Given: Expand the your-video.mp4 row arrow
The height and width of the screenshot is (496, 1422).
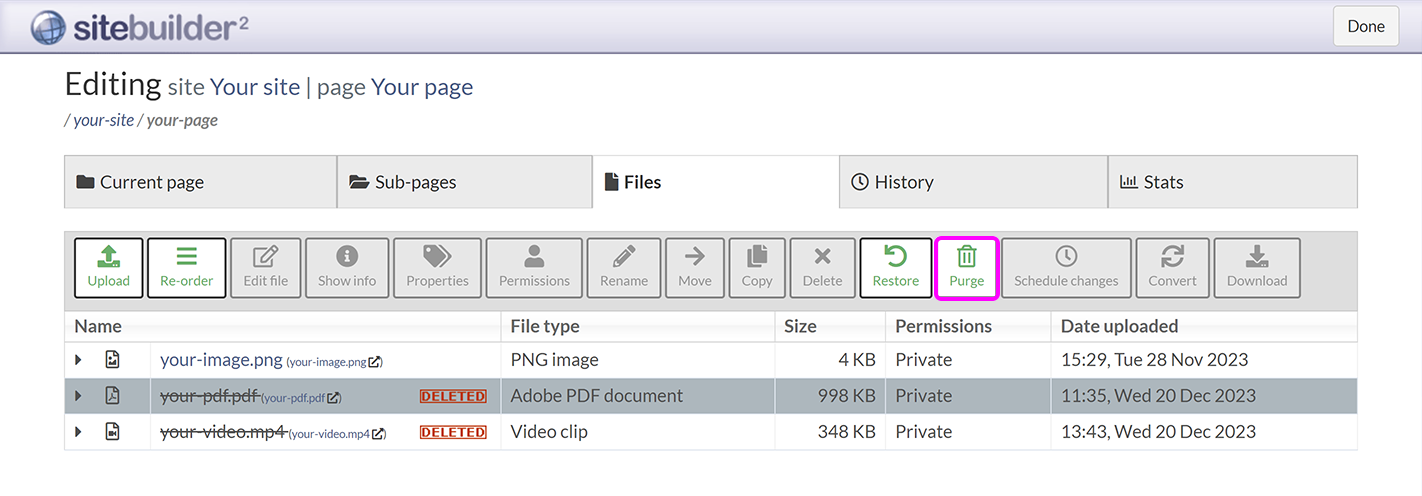Looking at the screenshot, I should (79, 432).
